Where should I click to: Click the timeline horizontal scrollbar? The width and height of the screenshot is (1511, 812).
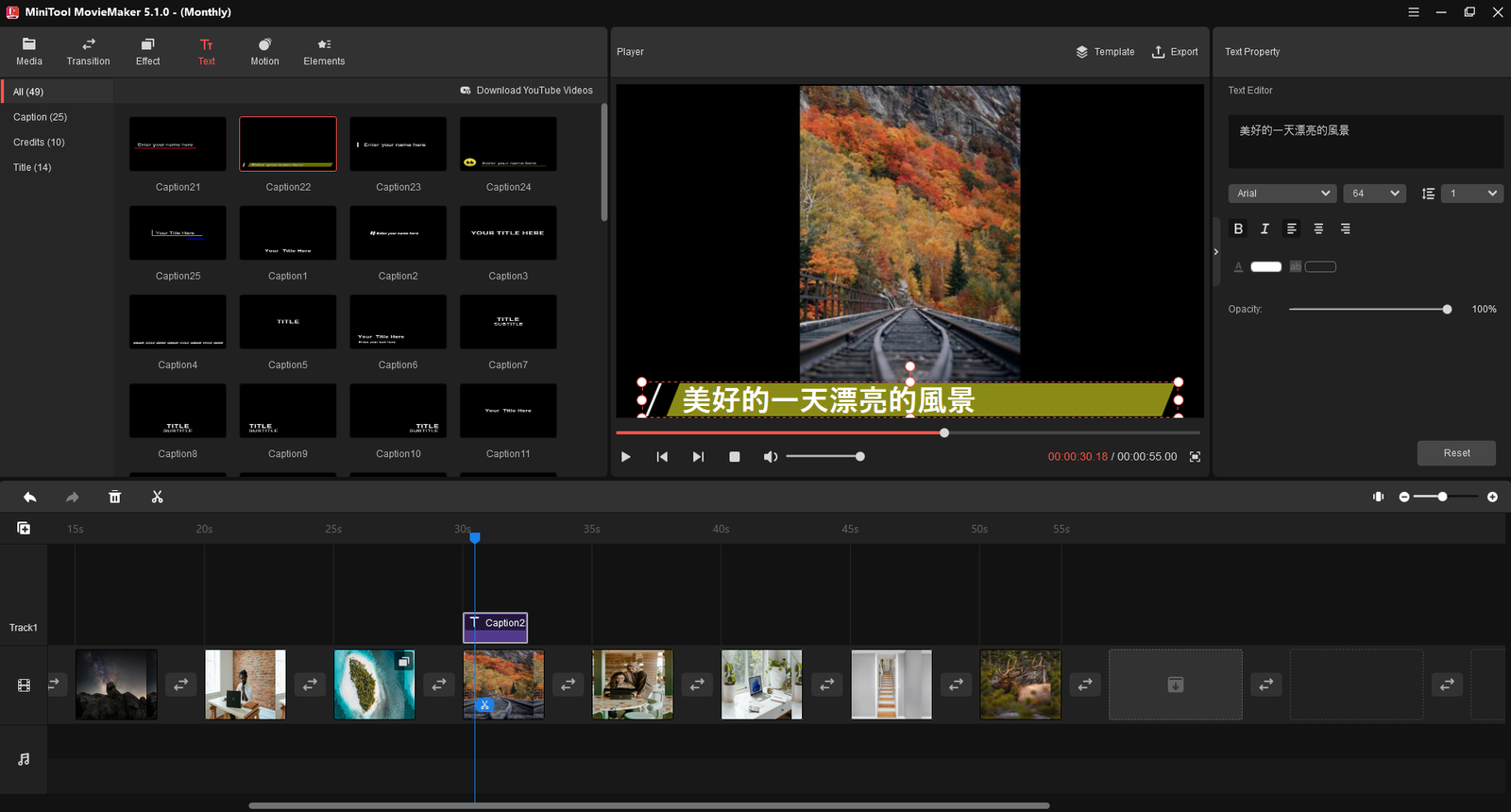click(649, 805)
